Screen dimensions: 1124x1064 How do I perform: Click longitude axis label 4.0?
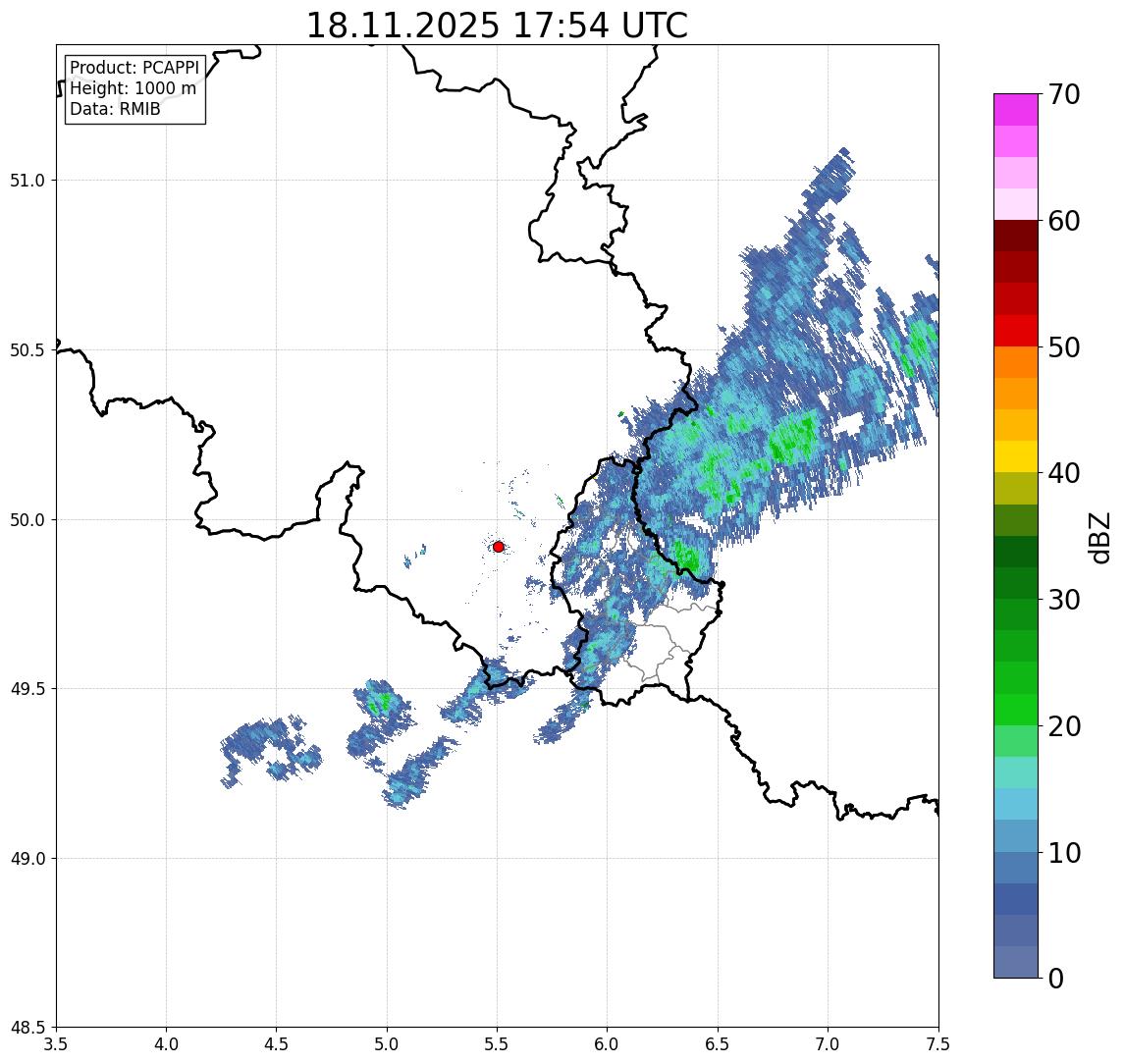click(x=166, y=1044)
